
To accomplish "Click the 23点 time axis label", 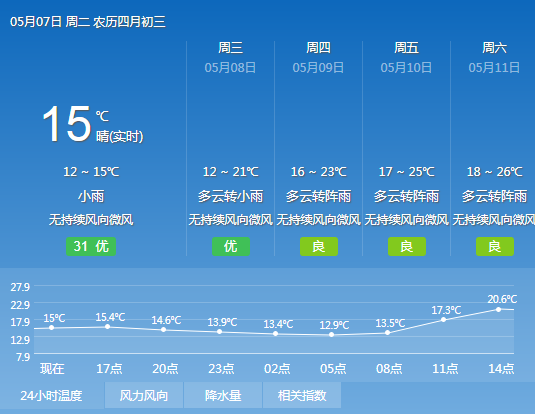I will coord(221,369).
